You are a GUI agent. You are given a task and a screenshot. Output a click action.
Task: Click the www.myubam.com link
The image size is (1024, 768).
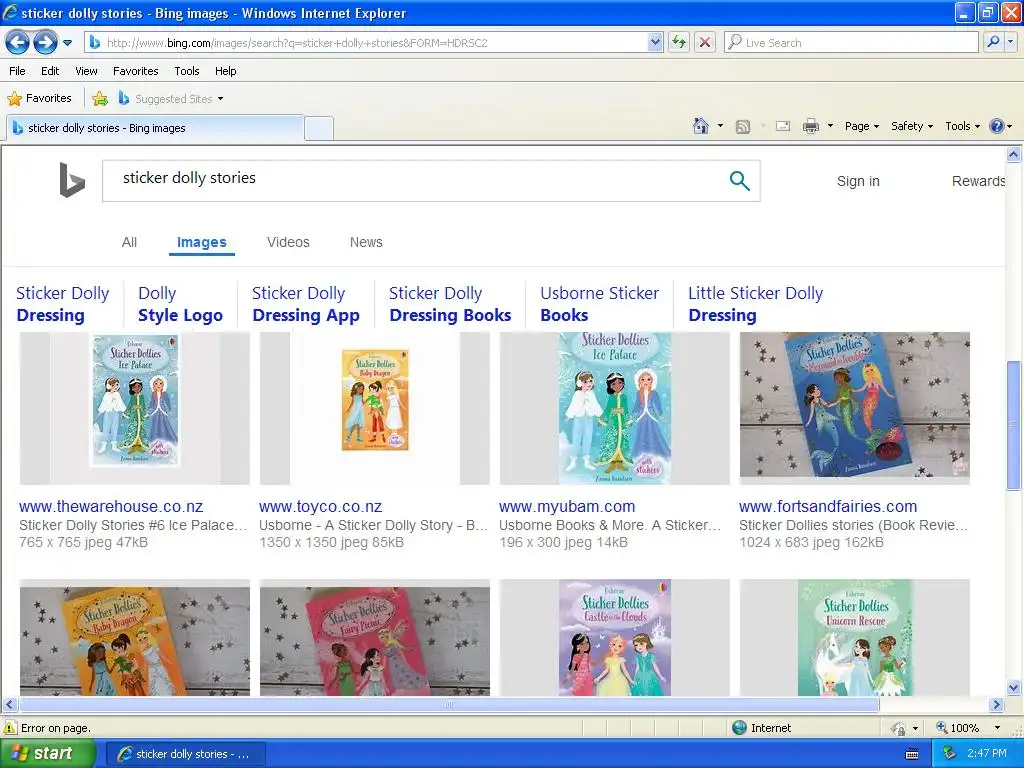pyautogui.click(x=567, y=506)
